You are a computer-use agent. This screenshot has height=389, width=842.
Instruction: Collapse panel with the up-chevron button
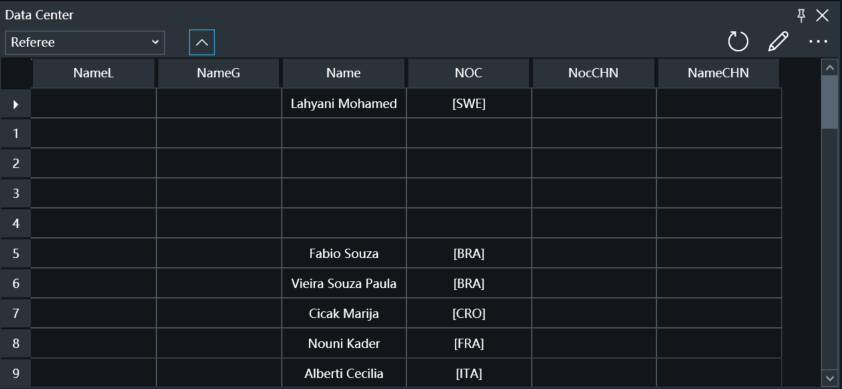[202, 42]
